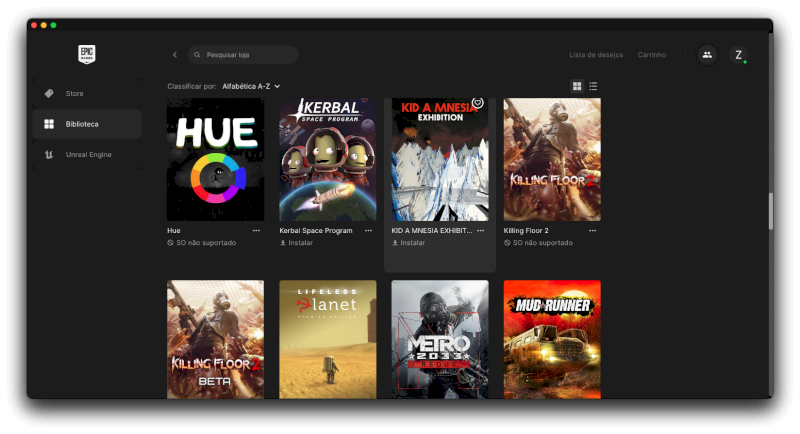This screenshot has width=800, height=434.
Task: Select Biblioteca in the sidebar
Action: point(87,124)
